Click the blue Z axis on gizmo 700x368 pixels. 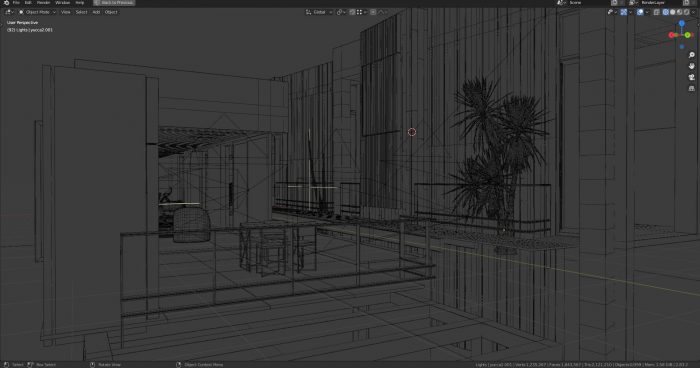[682, 23]
